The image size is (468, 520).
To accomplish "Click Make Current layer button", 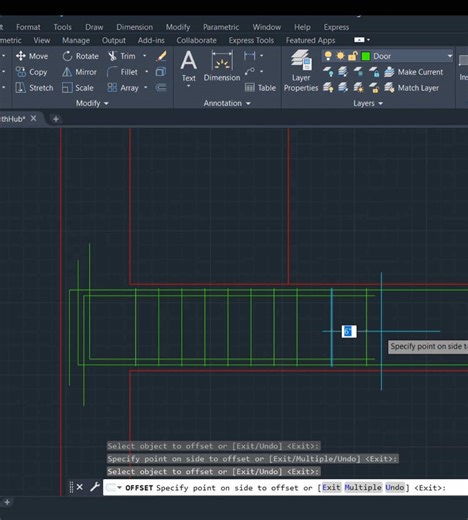I will click(414, 72).
